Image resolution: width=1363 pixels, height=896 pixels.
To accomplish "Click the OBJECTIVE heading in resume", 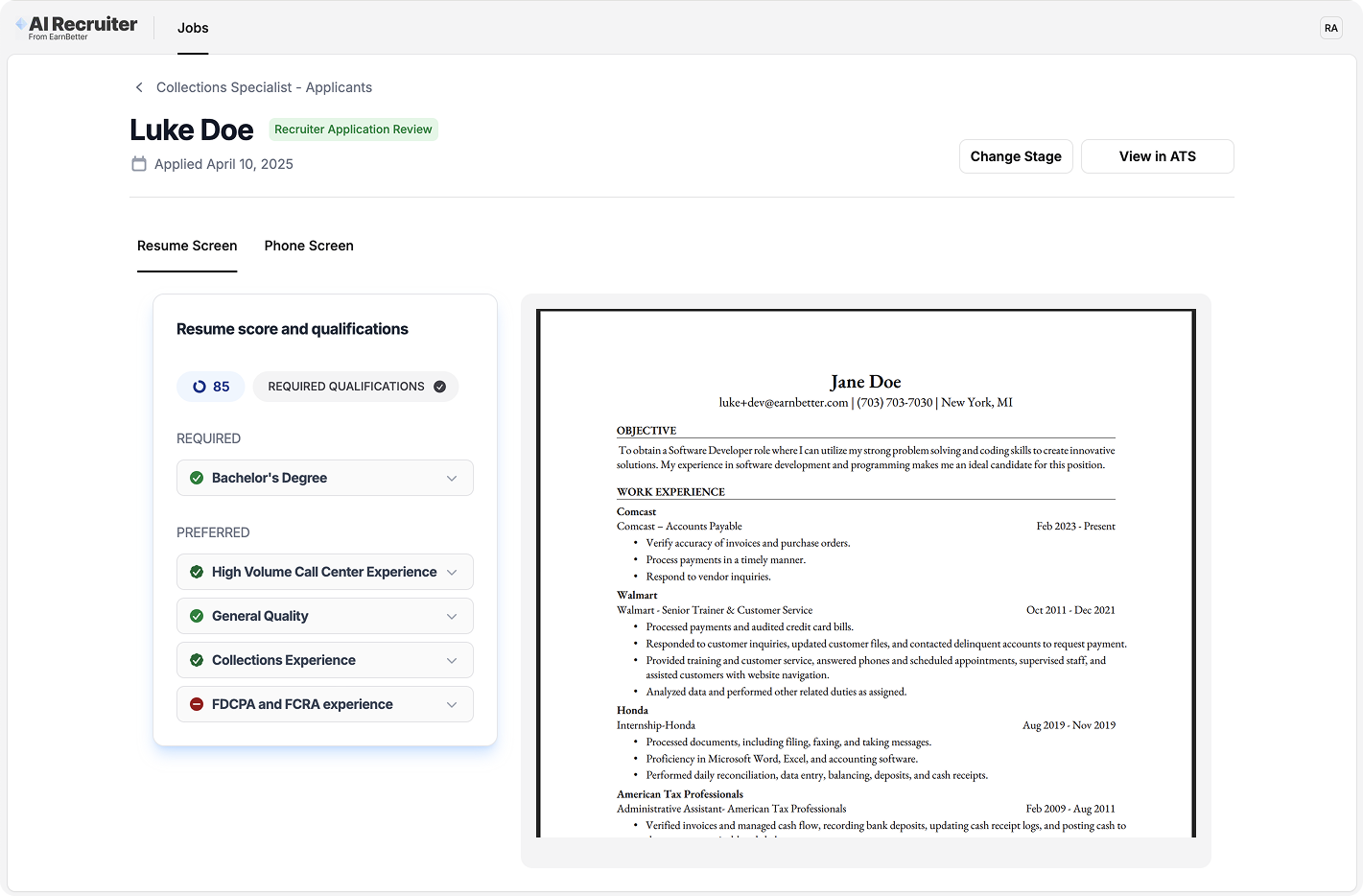I will (646, 431).
